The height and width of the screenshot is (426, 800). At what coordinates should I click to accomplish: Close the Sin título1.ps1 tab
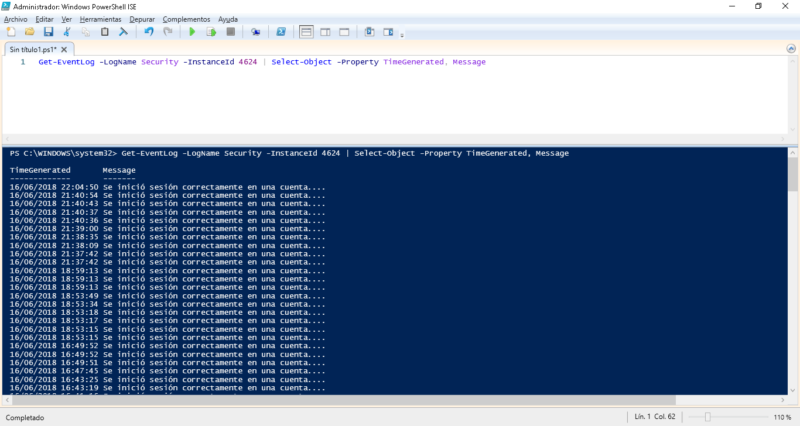coord(66,48)
